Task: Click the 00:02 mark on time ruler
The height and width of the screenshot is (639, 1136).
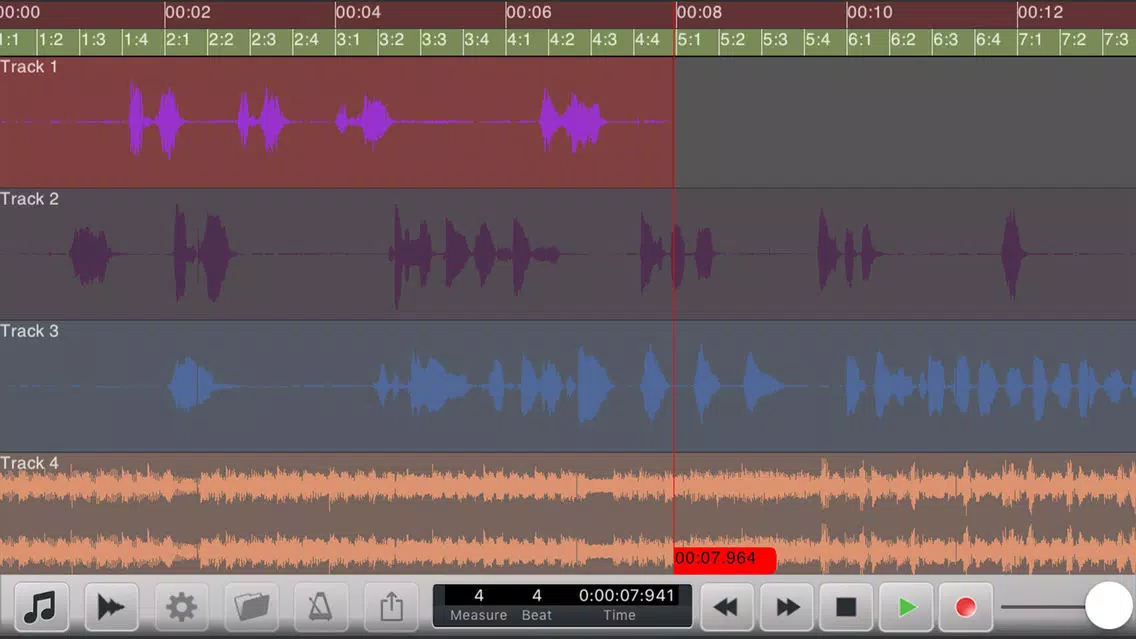Action: (x=188, y=12)
